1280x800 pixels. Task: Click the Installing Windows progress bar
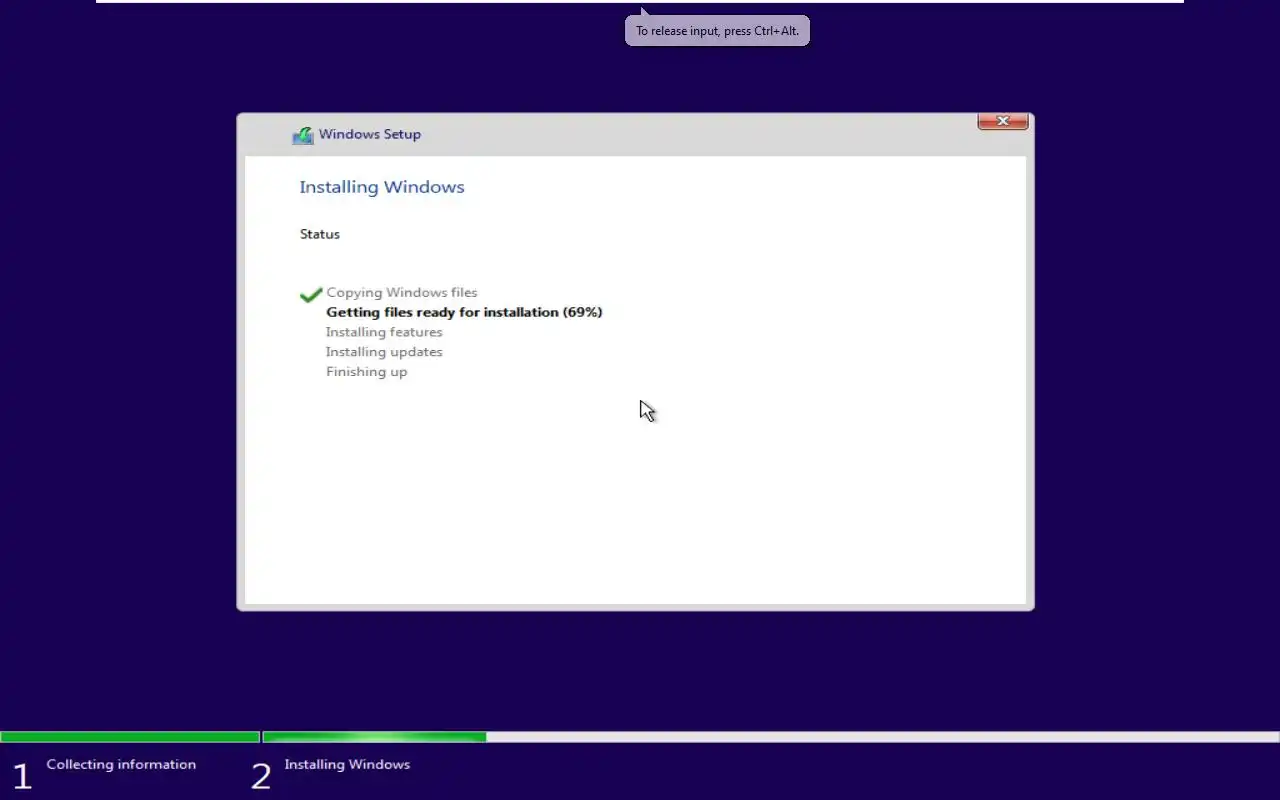(x=771, y=737)
